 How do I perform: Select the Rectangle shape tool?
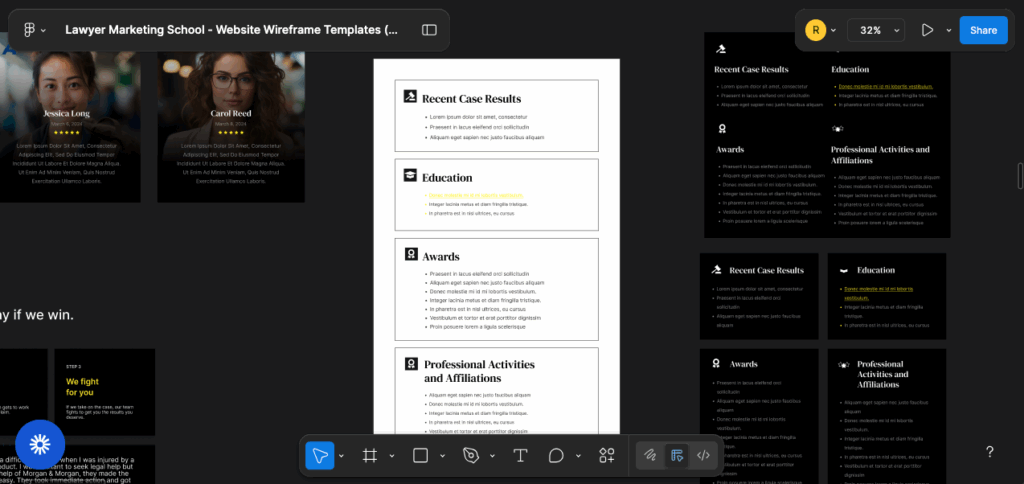[x=420, y=456]
